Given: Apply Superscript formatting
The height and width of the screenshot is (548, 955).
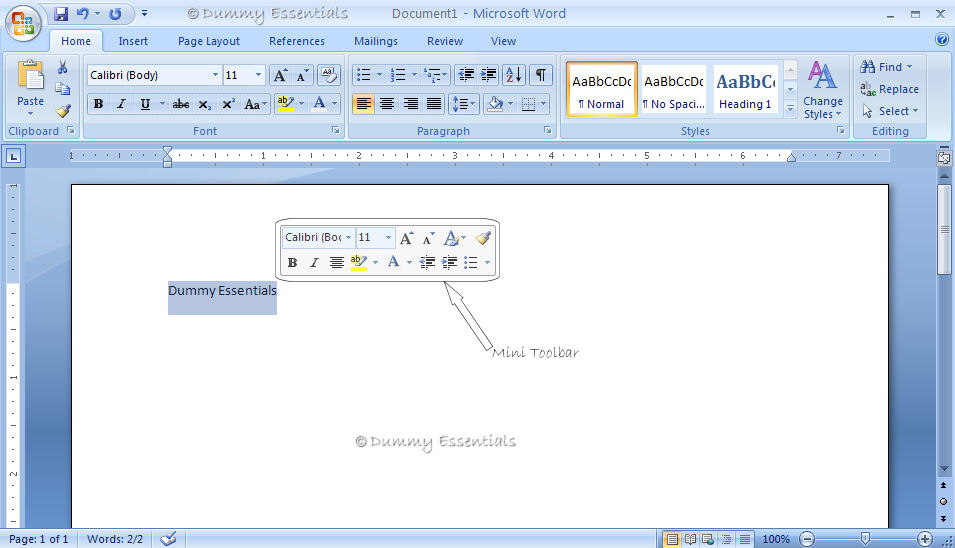Looking at the screenshot, I should tap(228, 104).
